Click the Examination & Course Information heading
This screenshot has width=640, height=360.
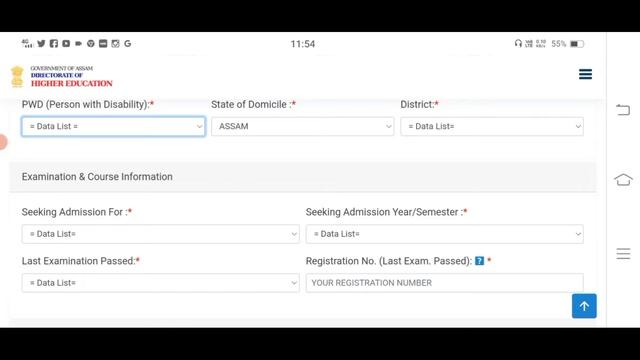(x=97, y=177)
